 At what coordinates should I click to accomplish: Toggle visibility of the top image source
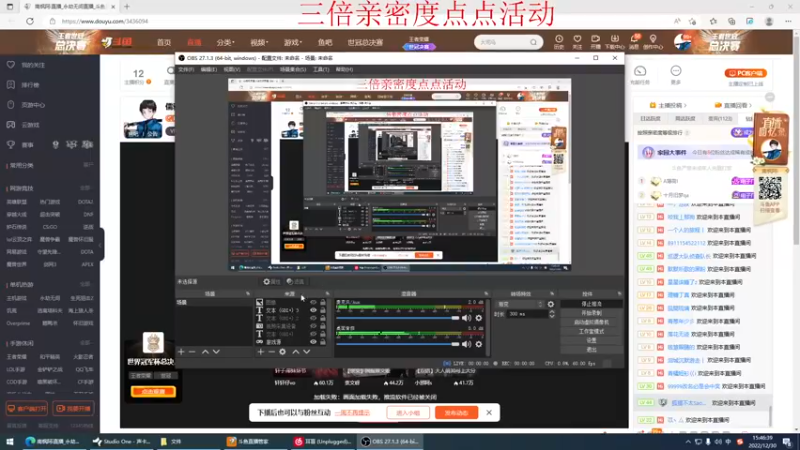(x=313, y=302)
